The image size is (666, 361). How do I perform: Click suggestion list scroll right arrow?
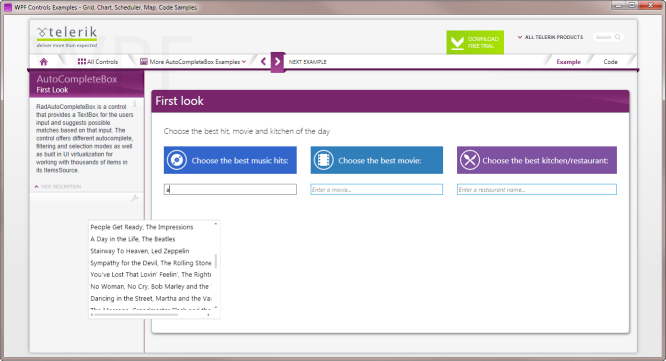coord(209,315)
